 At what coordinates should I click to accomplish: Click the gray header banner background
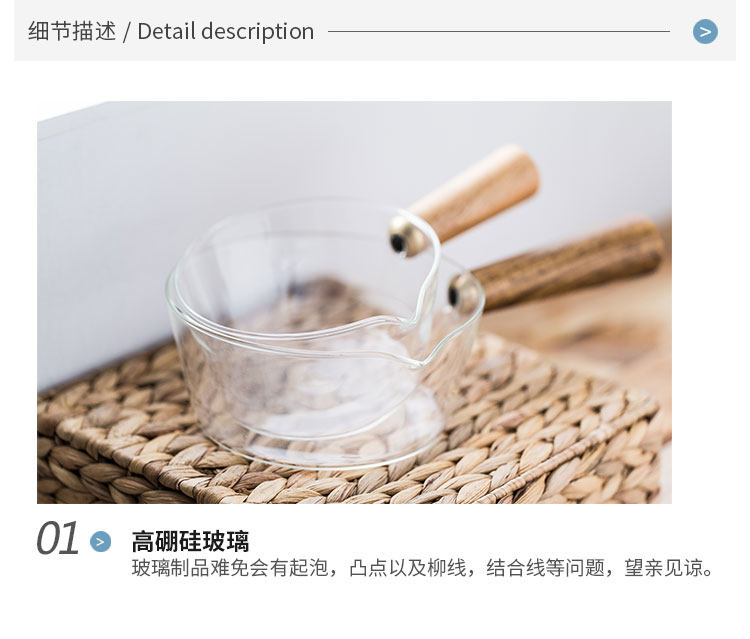(375, 31)
